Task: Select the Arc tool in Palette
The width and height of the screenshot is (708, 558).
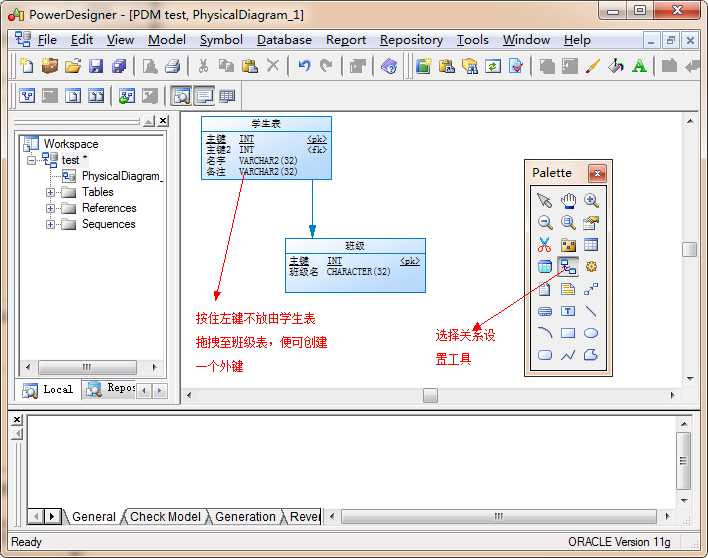Action: click(545, 333)
